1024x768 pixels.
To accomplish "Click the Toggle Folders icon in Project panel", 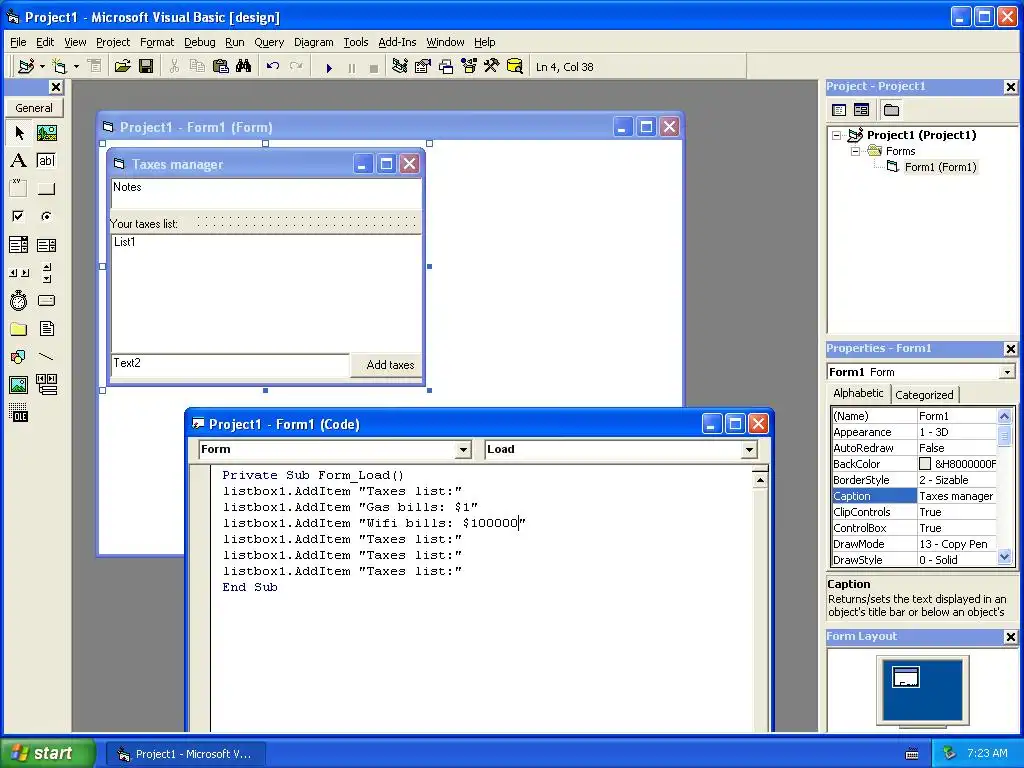I will click(x=891, y=110).
